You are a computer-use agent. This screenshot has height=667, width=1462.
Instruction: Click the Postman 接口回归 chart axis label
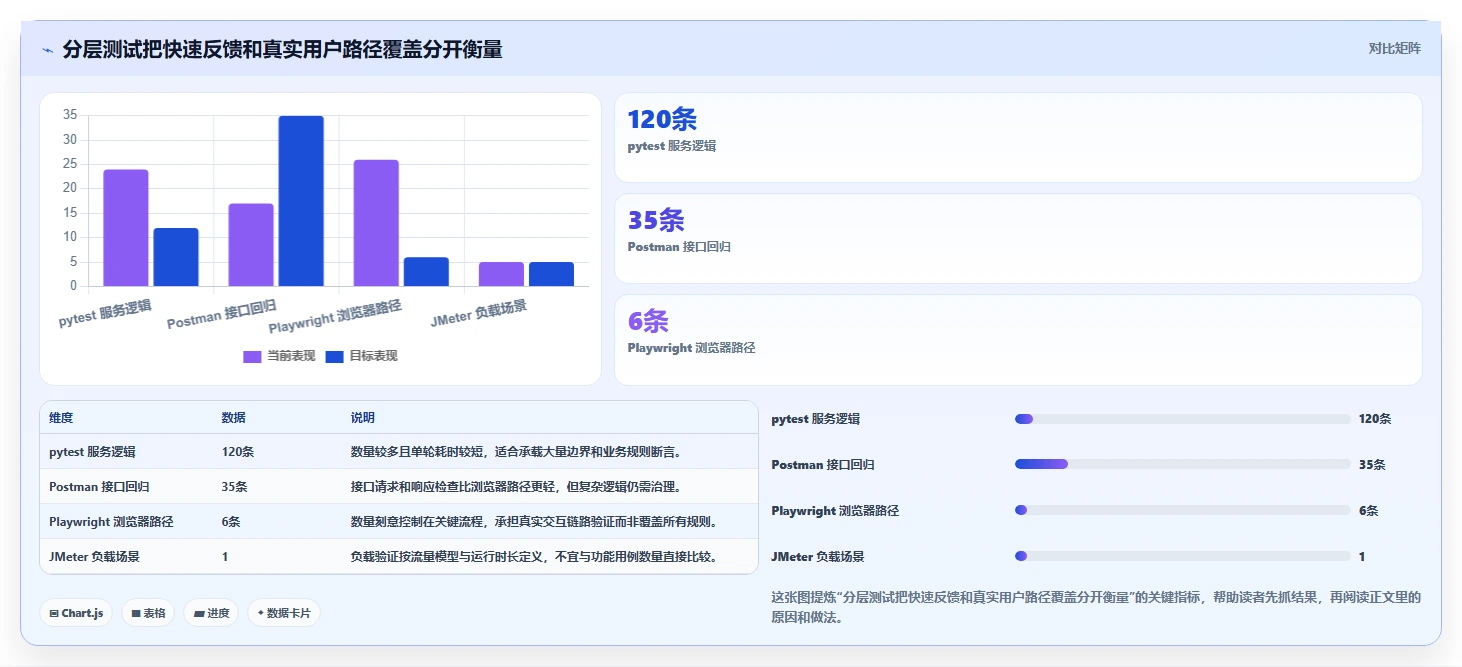click(x=221, y=314)
